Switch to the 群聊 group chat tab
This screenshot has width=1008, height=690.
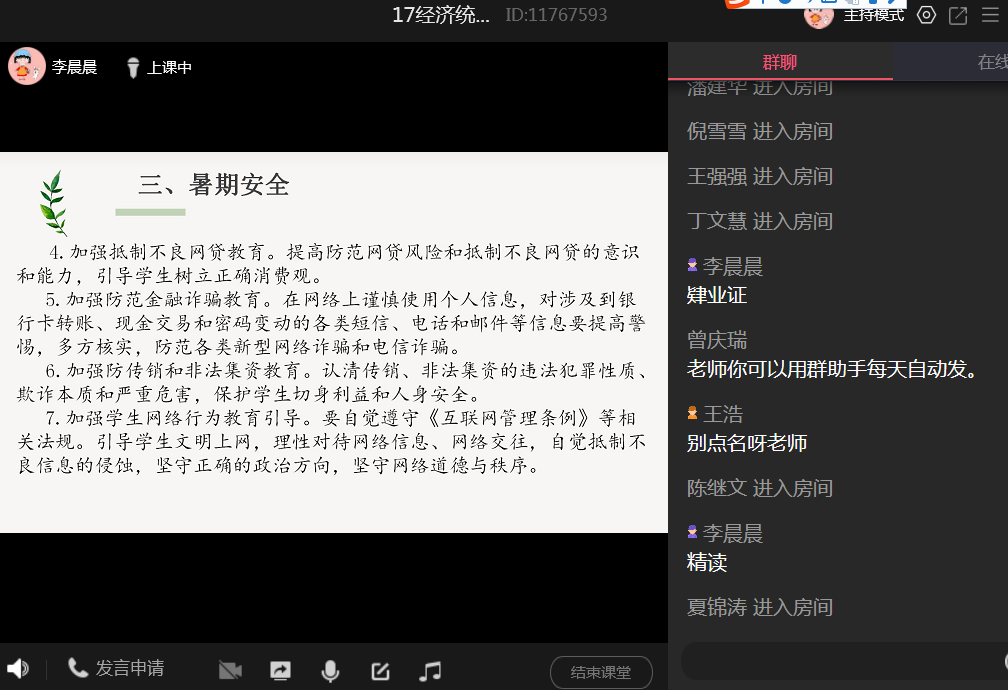(780, 62)
